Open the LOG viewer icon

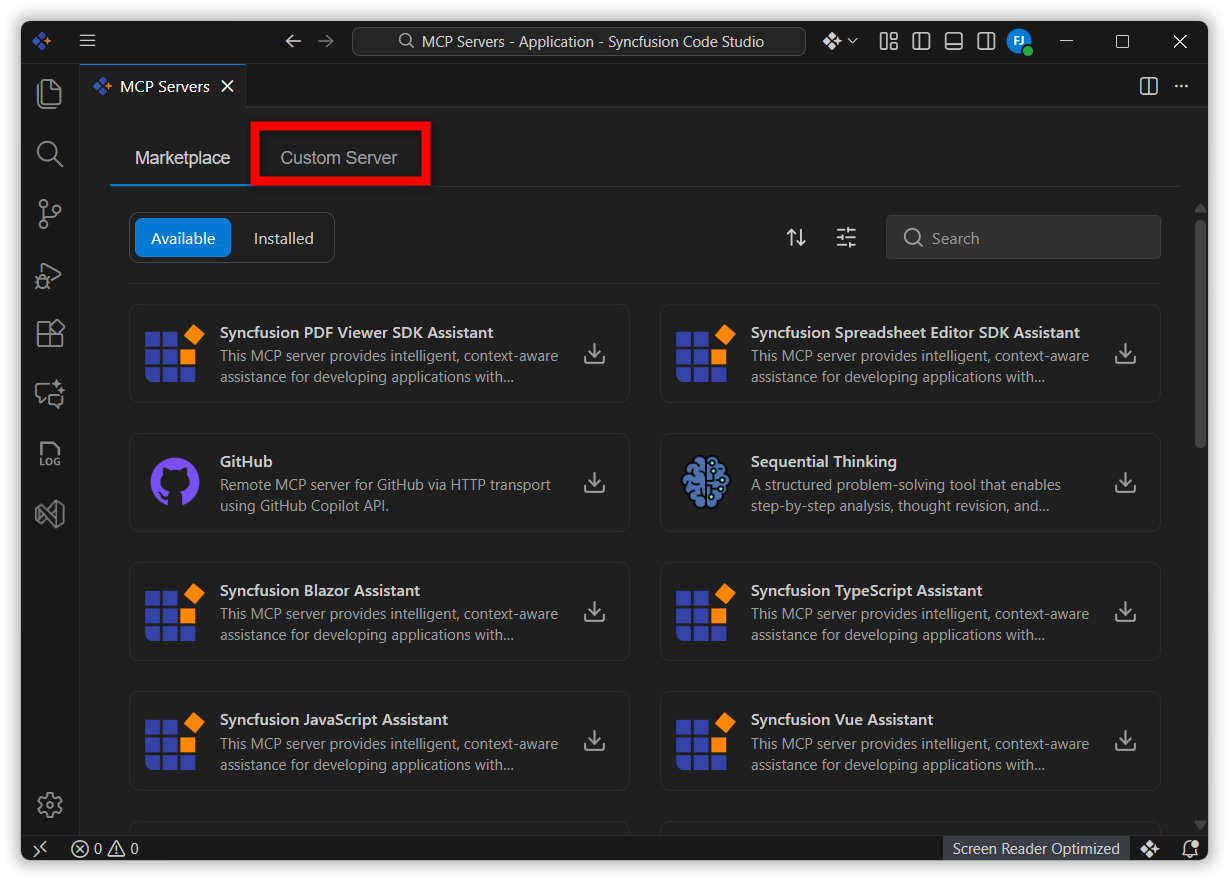click(x=49, y=454)
